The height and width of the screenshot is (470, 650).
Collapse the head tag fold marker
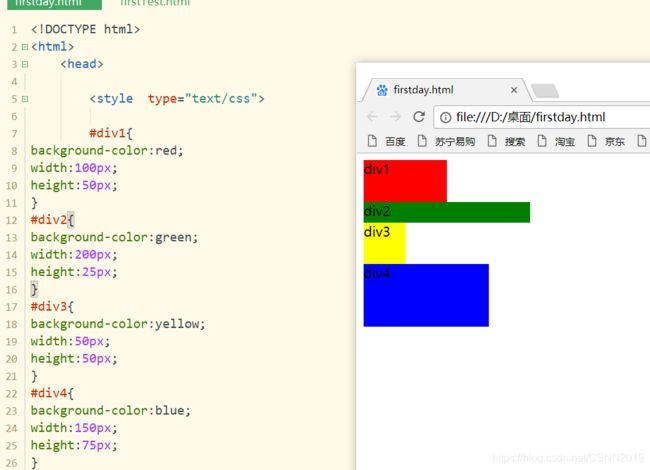pos(24,64)
